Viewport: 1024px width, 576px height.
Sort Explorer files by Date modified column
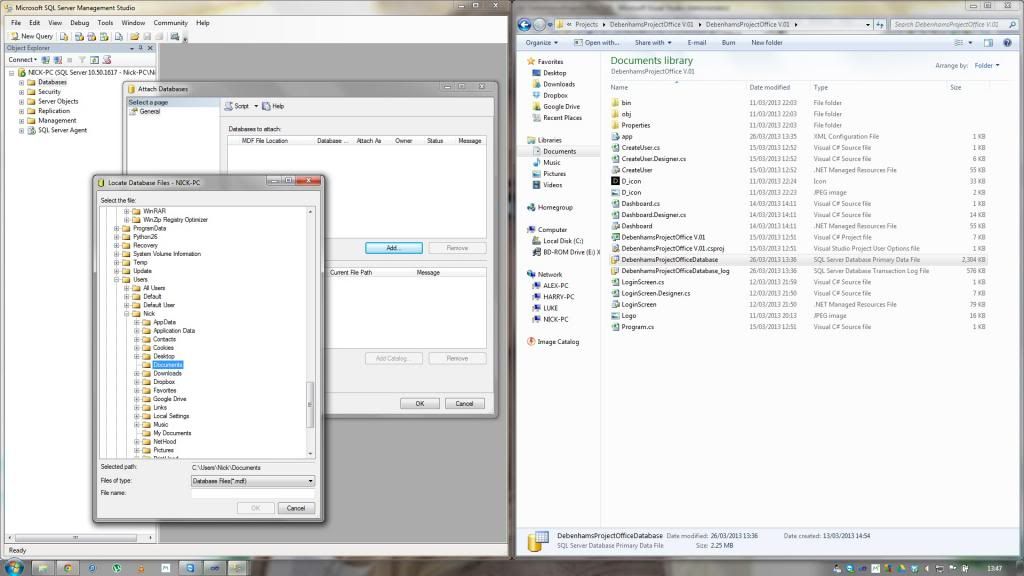(x=769, y=88)
